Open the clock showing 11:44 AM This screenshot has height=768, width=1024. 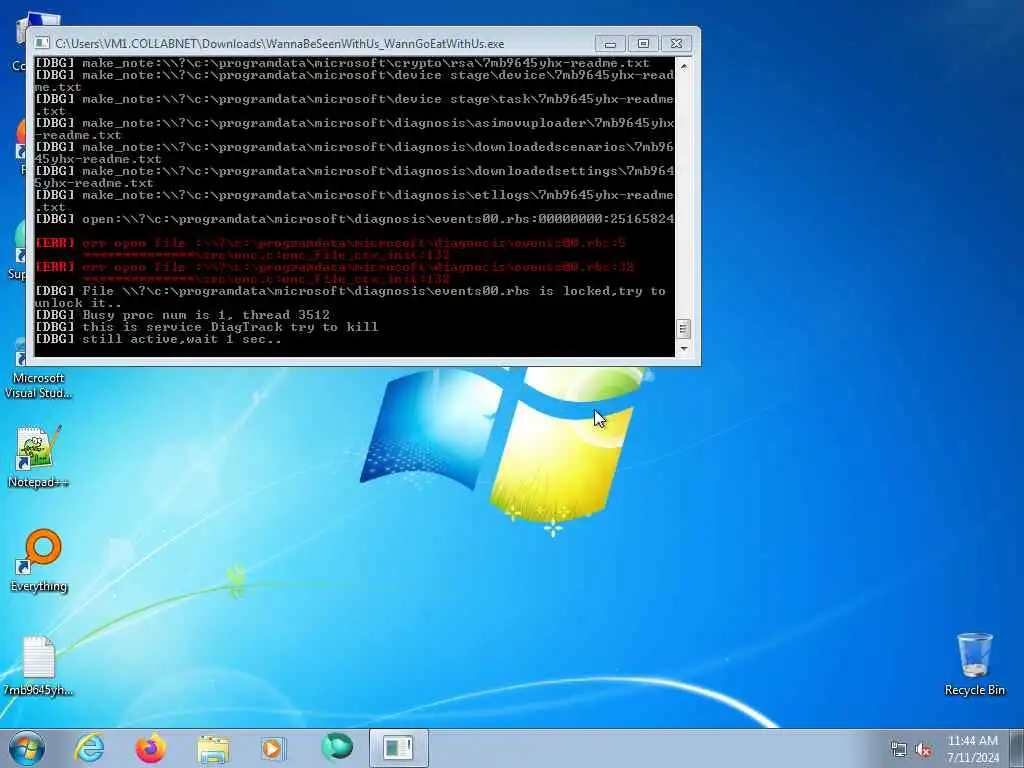(x=972, y=741)
